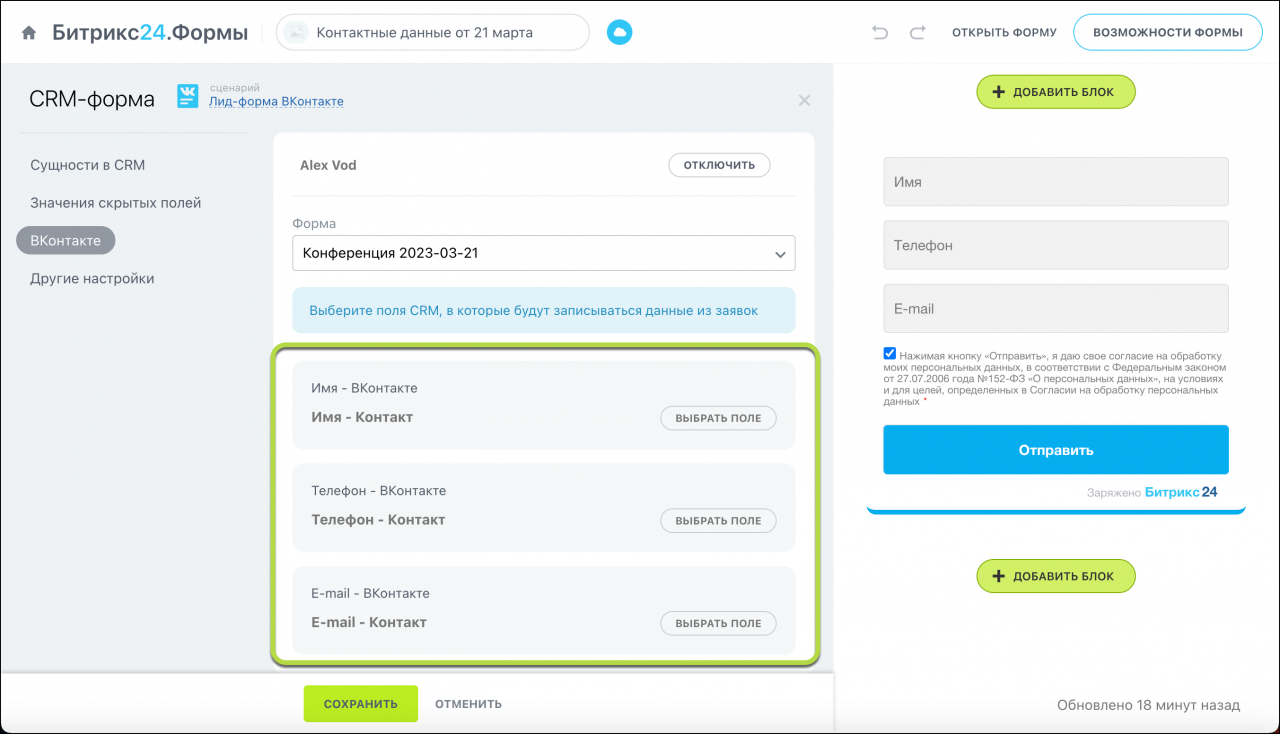The image size is (1280, 734).
Task: Choose a CRM field for Имя - ВКонтакте
Action: point(718,418)
